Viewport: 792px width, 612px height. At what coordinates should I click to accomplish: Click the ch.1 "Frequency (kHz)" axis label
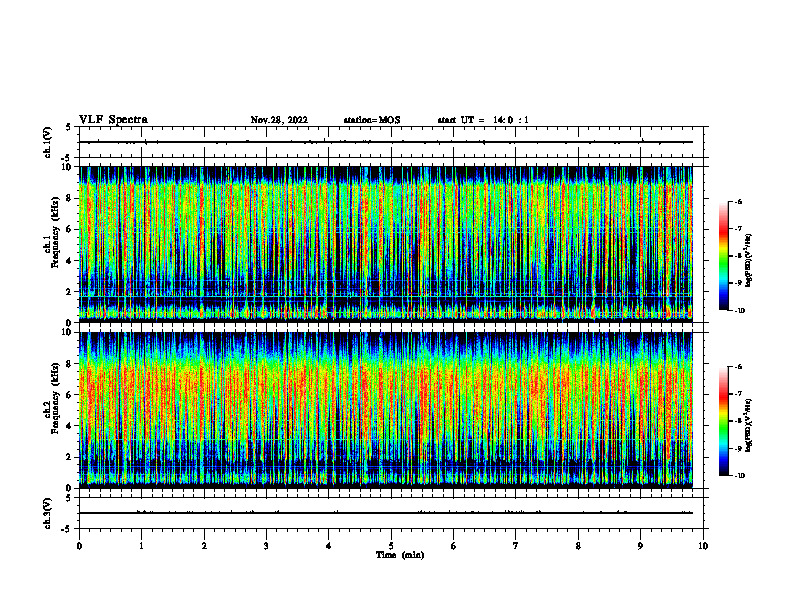click(x=55, y=232)
